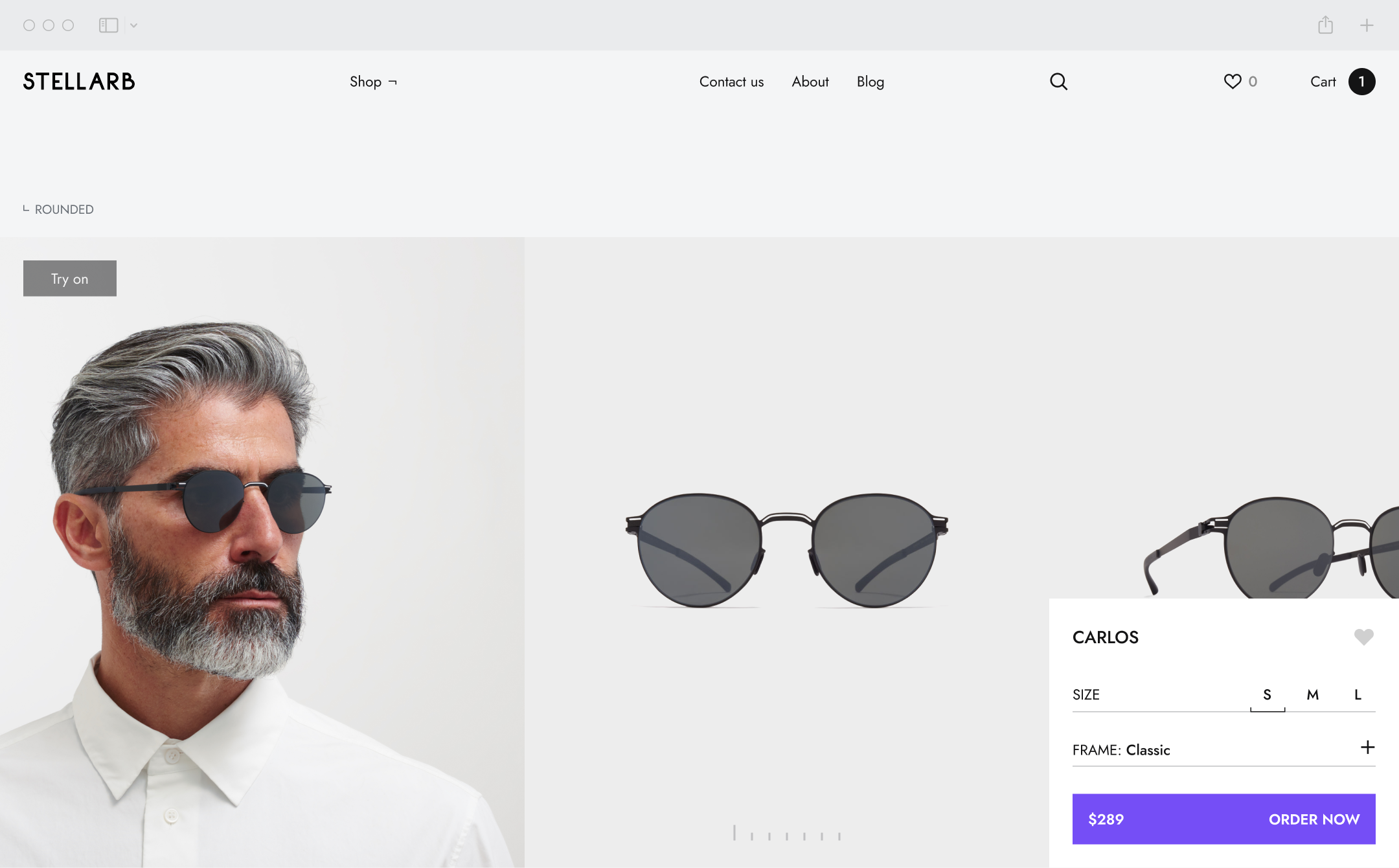Expand the Frame Classic options
The image size is (1399, 868).
pyautogui.click(x=1367, y=748)
